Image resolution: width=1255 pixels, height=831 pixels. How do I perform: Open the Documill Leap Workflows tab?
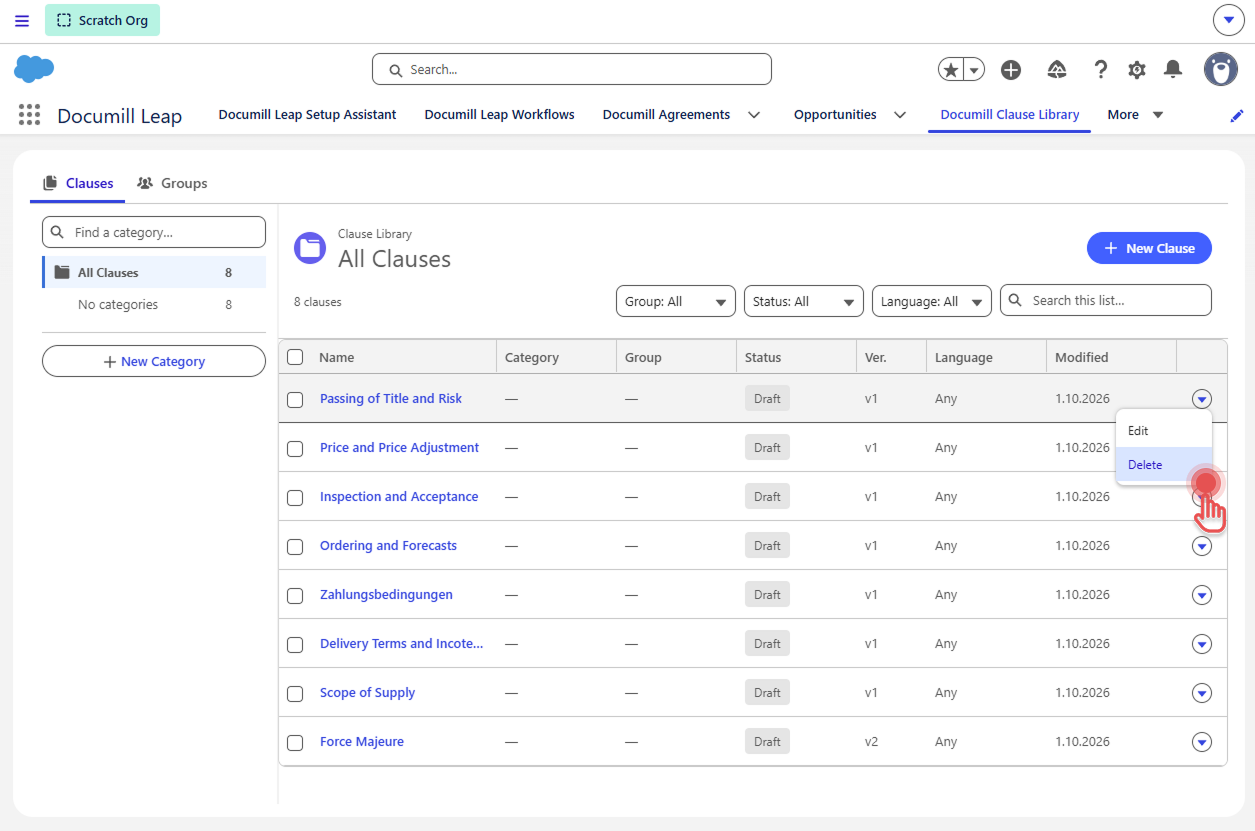[499, 115]
